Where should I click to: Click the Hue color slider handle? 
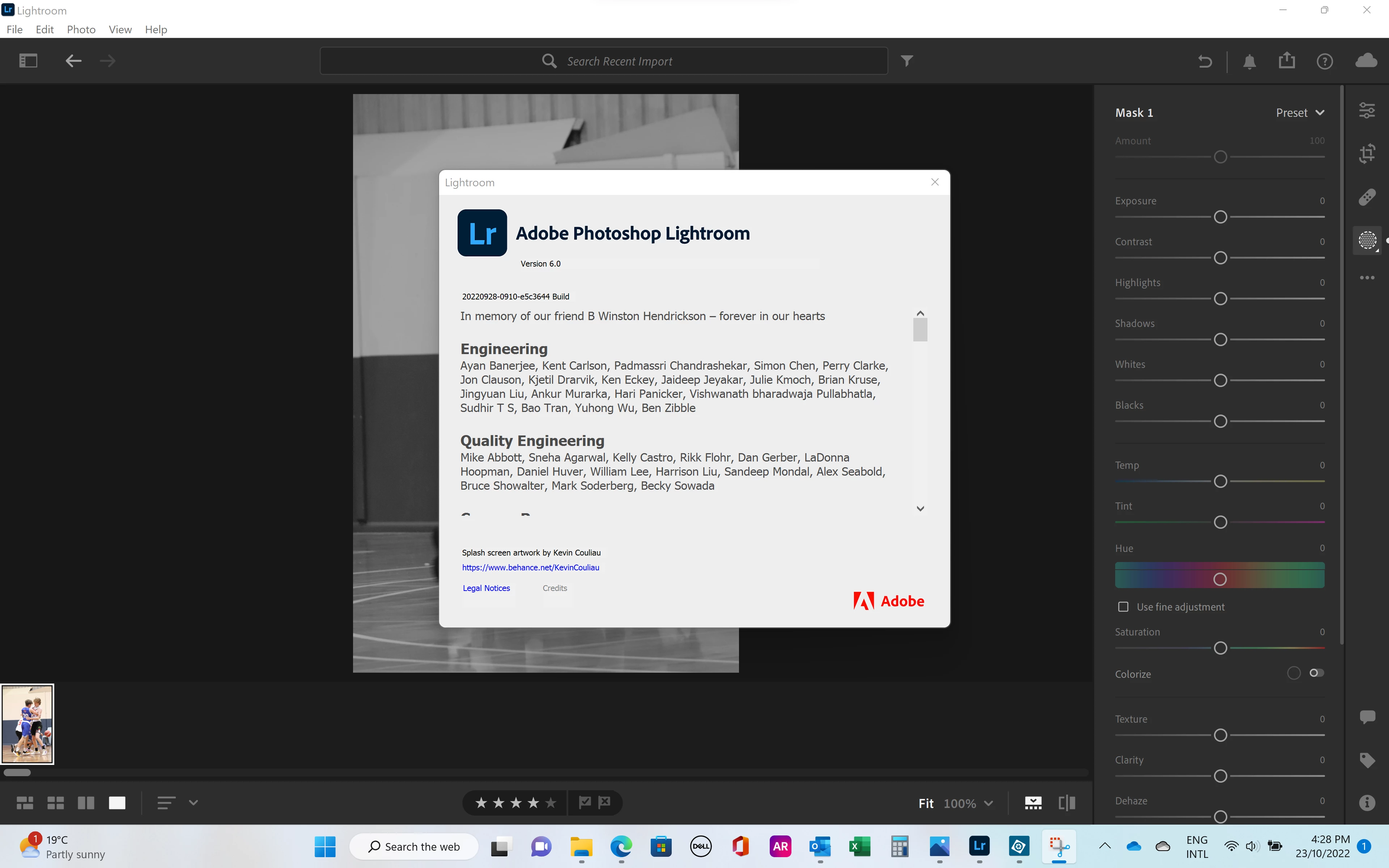[x=1220, y=579]
